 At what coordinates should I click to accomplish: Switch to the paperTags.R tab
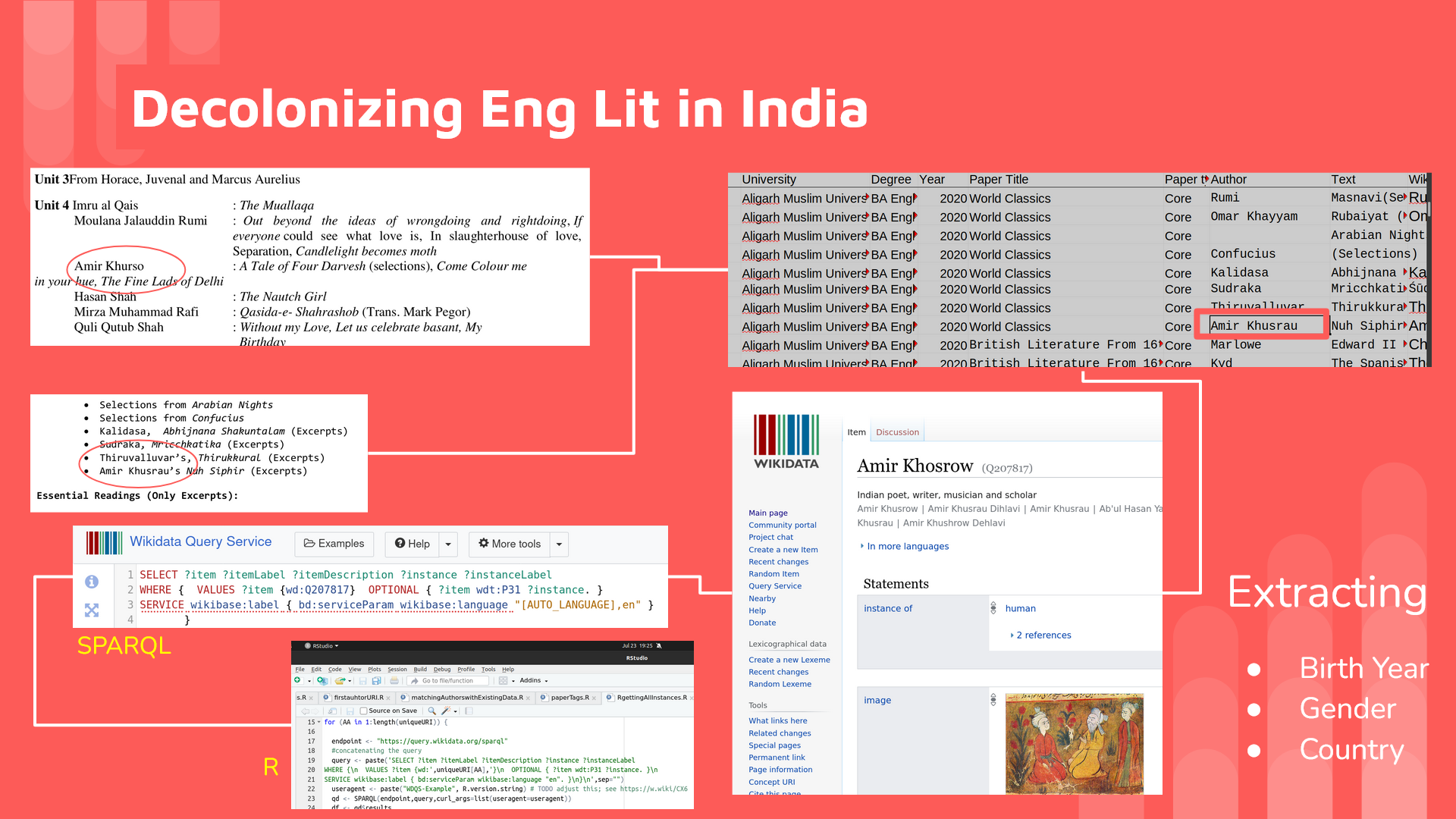[570, 698]
